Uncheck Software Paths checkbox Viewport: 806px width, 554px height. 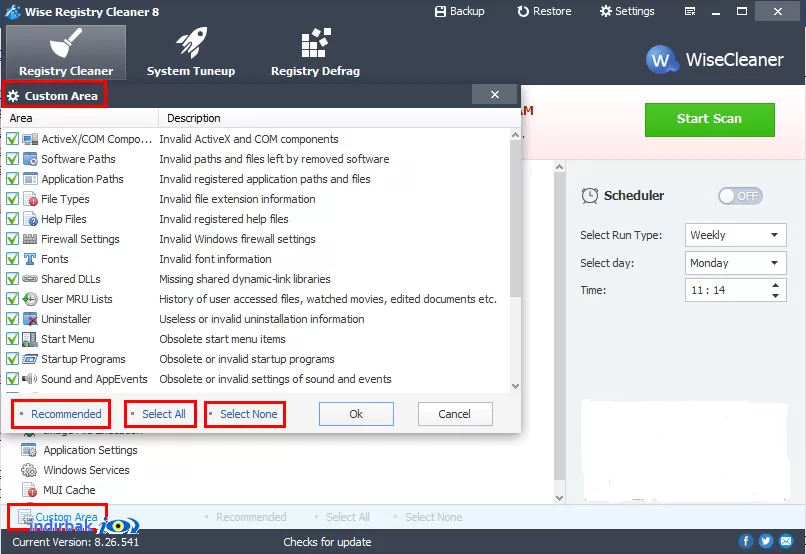click(x=12, y=159)
